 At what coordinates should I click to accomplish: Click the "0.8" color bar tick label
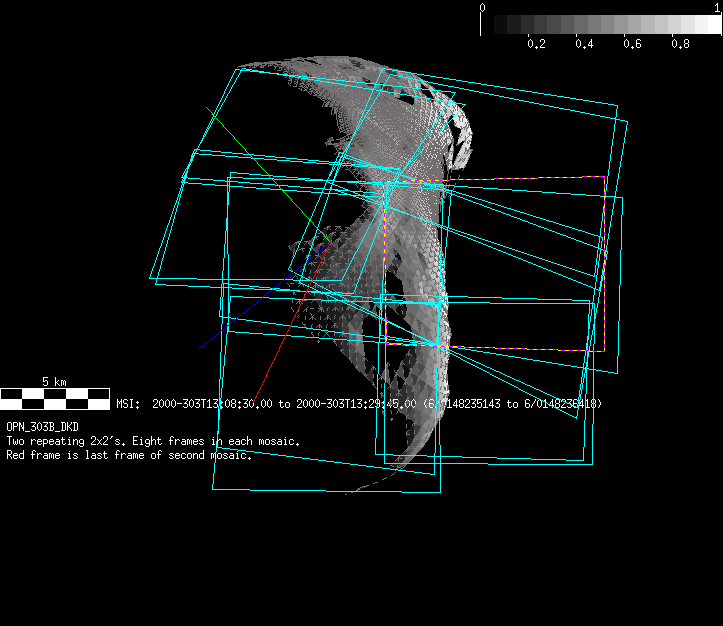pyautogui.click(x=680, y=44)
